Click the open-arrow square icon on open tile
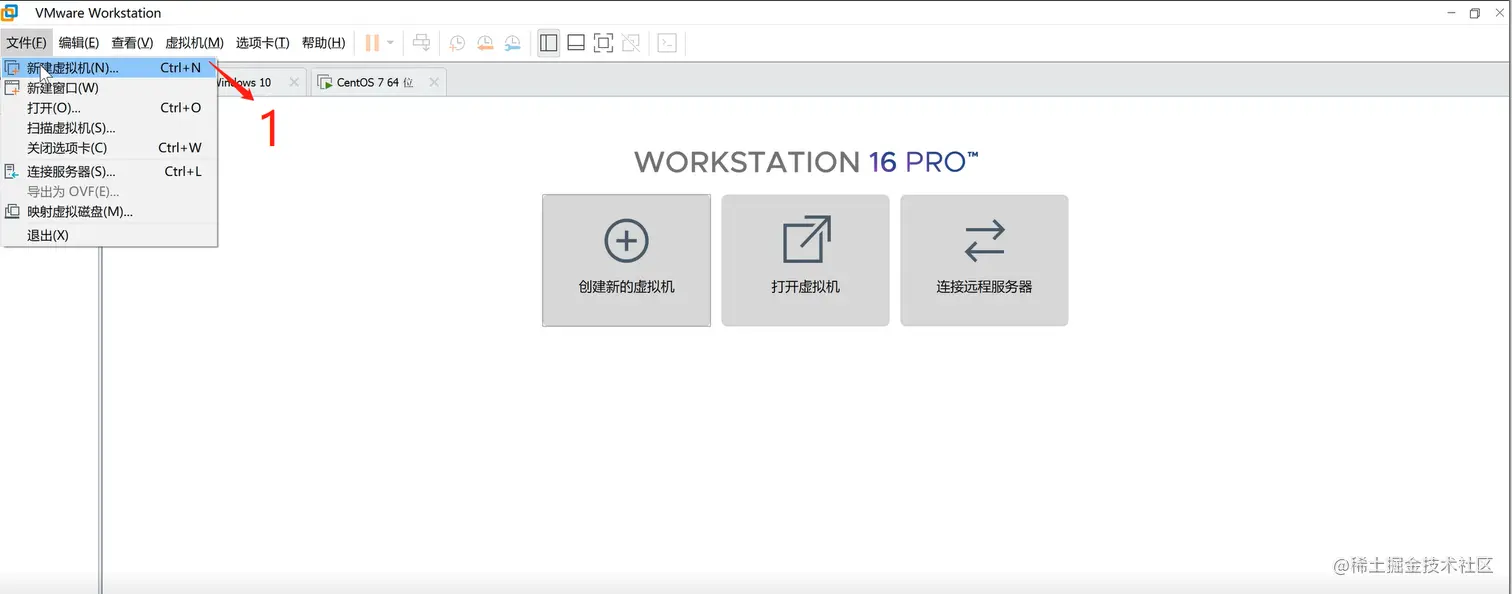Screen dimensions: 1512x594 [x=806, y=240]
